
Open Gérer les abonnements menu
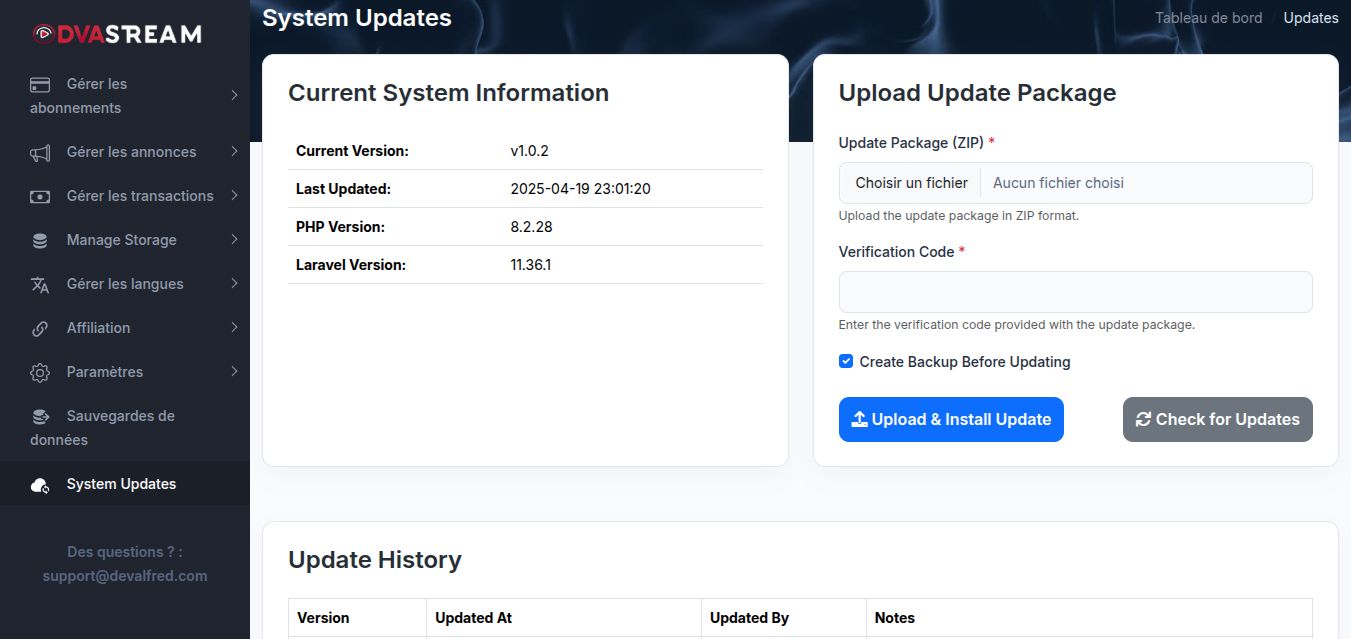pos(124,96)
